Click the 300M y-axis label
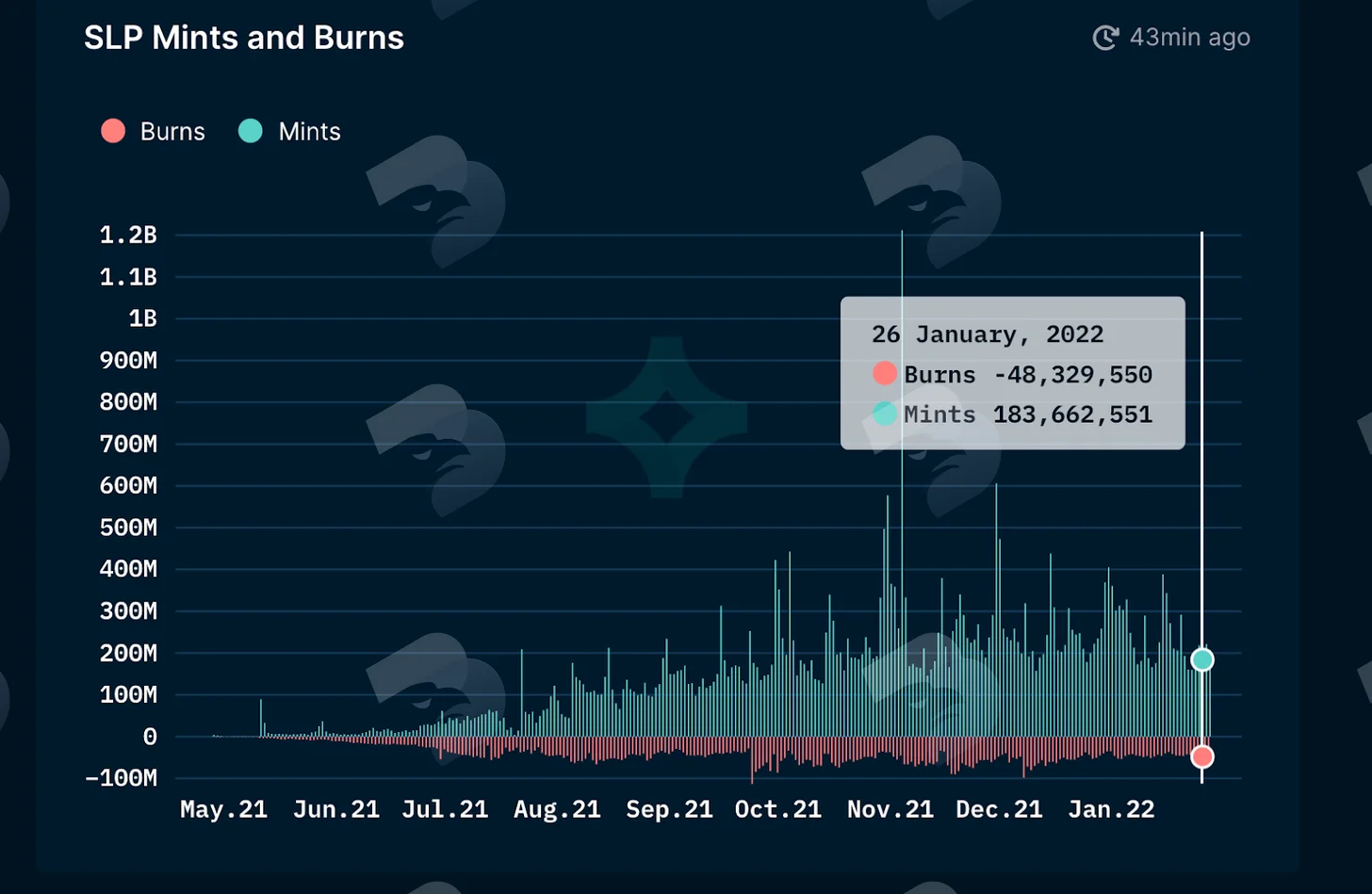Viewport: 1372px width, 894px height. [x=128, y=611]
